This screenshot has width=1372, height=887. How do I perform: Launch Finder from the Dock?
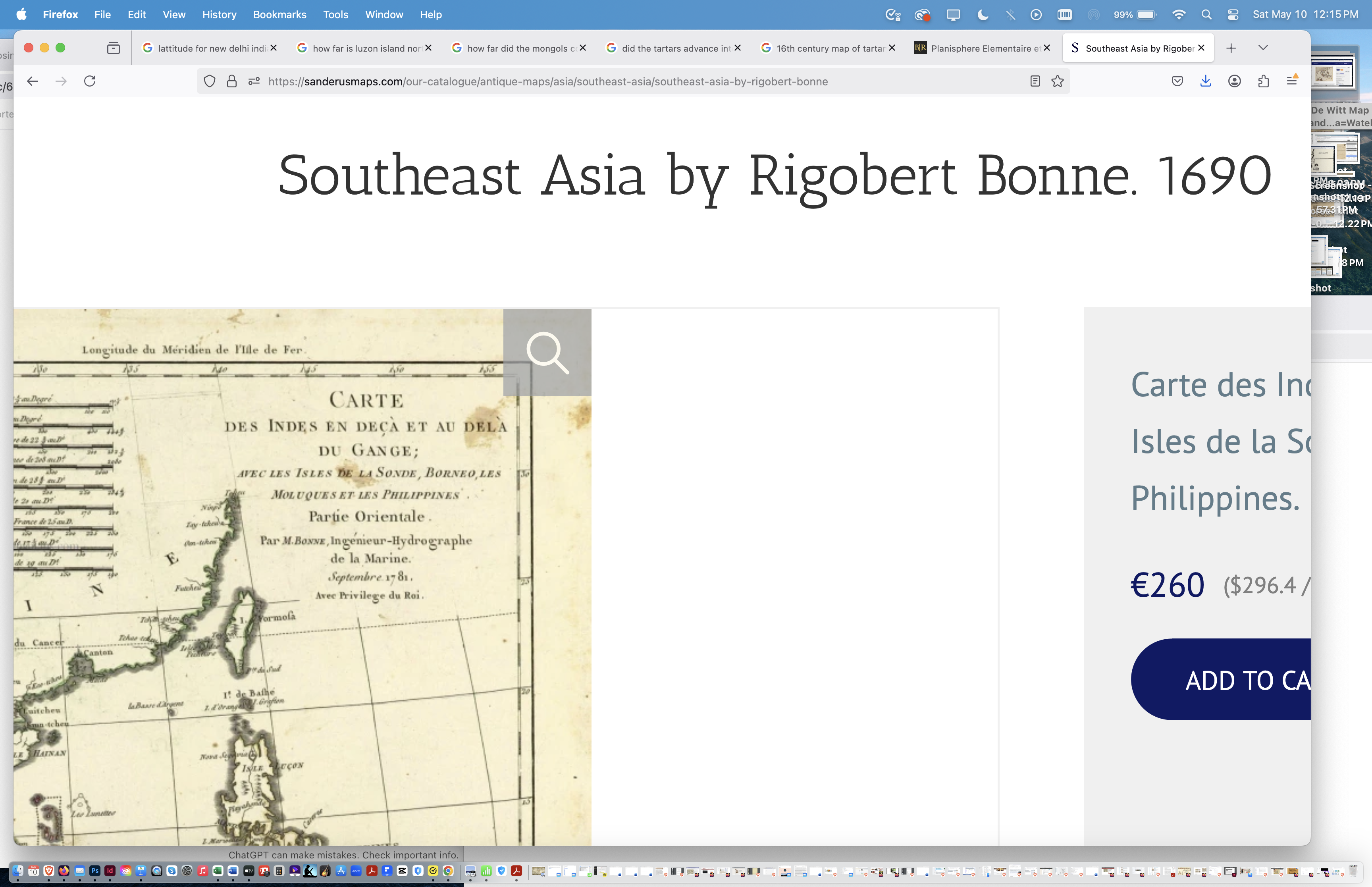[18, 871]
